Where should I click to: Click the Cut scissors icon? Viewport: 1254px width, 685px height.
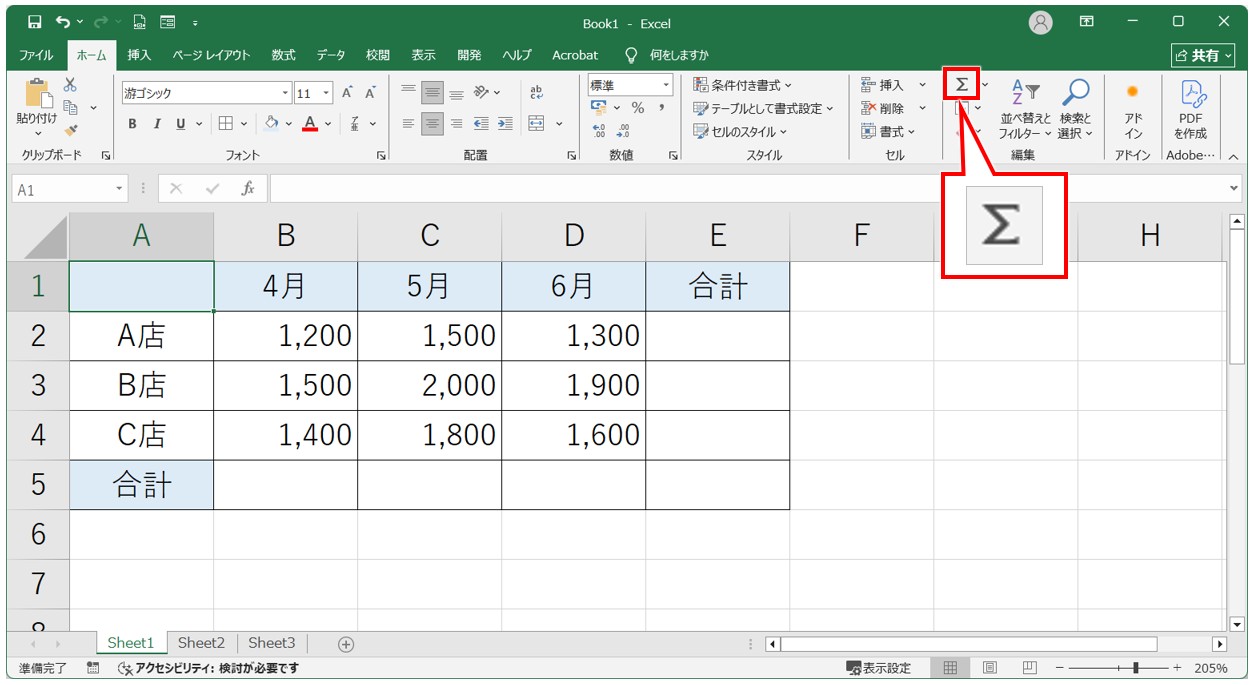70,85
